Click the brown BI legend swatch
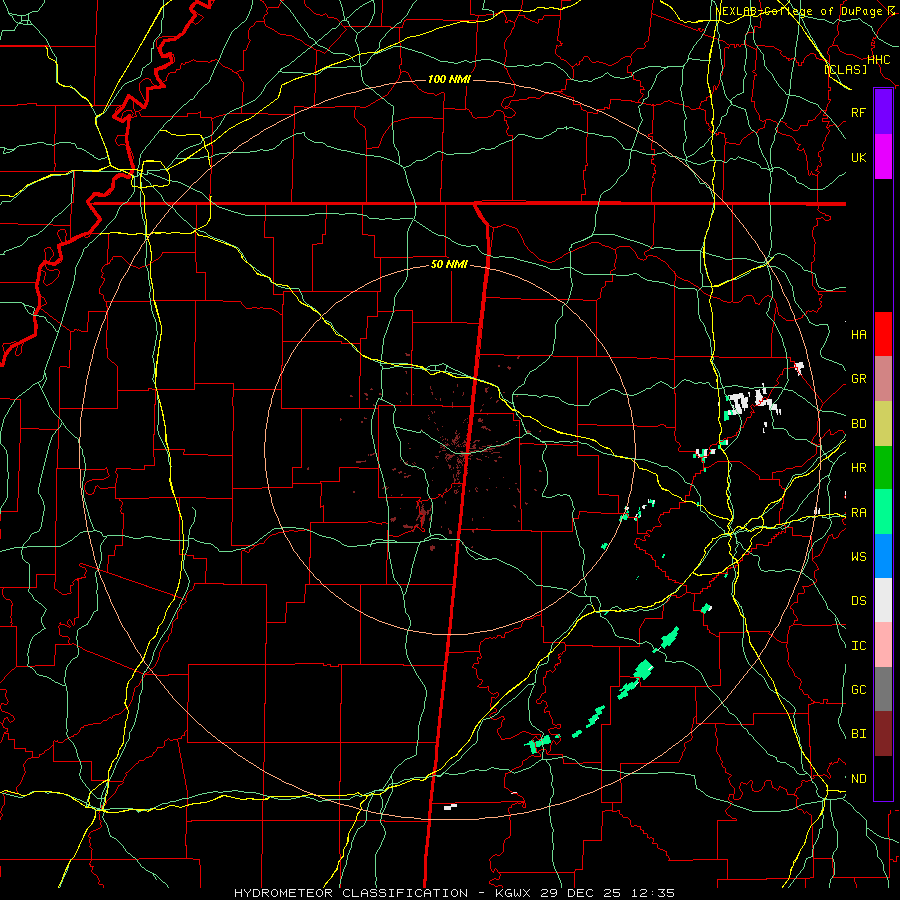The width and height of the screenshot is (900, 900). point(883,734)
